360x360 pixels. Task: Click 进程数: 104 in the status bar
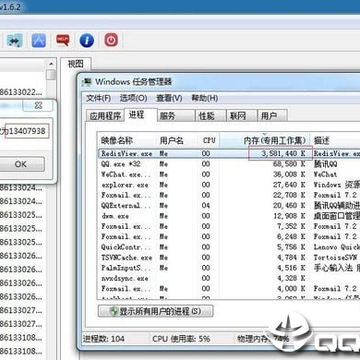tap(104, 339)
